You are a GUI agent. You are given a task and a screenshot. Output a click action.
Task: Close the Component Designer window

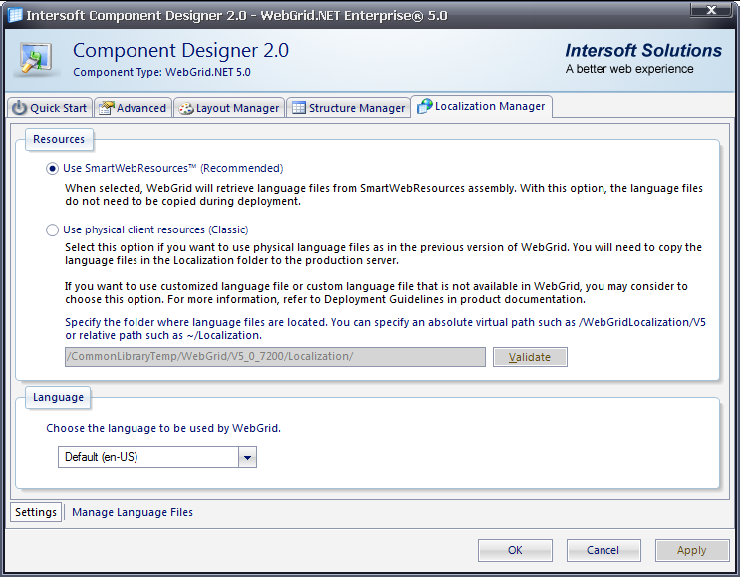(x=711, y=10)
